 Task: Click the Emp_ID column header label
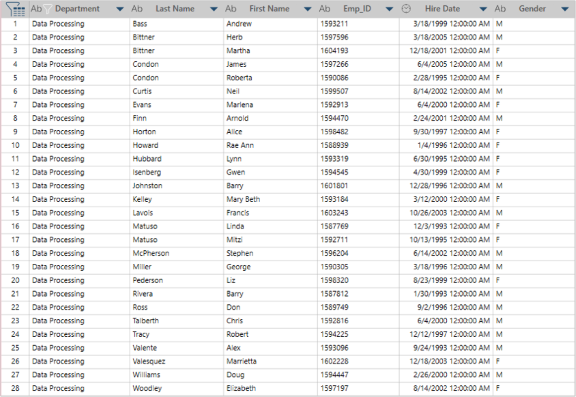click(x=357, y=9)
